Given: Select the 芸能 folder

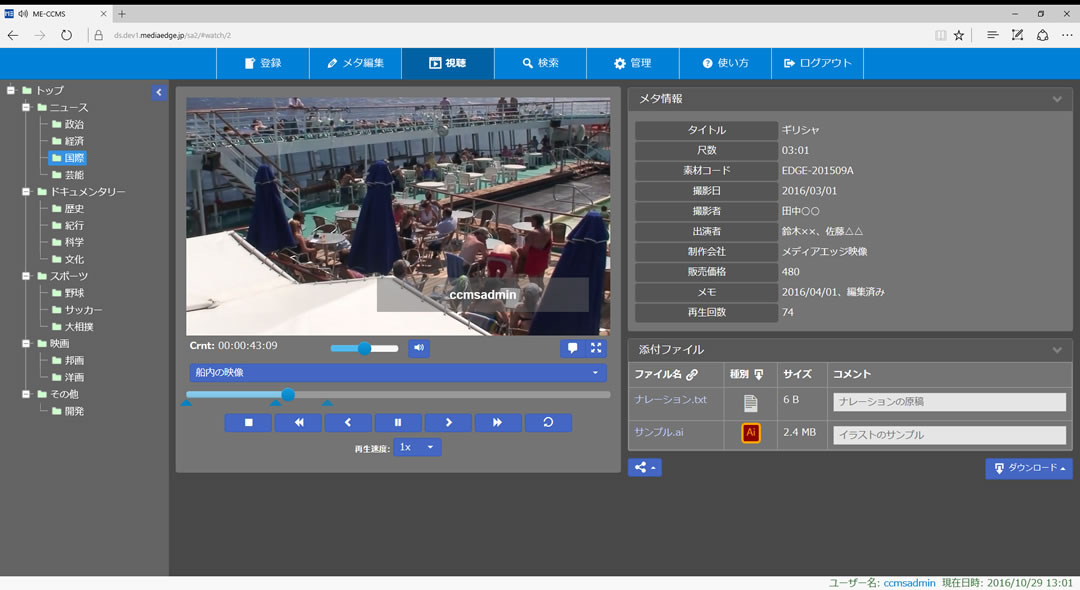Looking at the screenshot, I should tap(68, 175).
